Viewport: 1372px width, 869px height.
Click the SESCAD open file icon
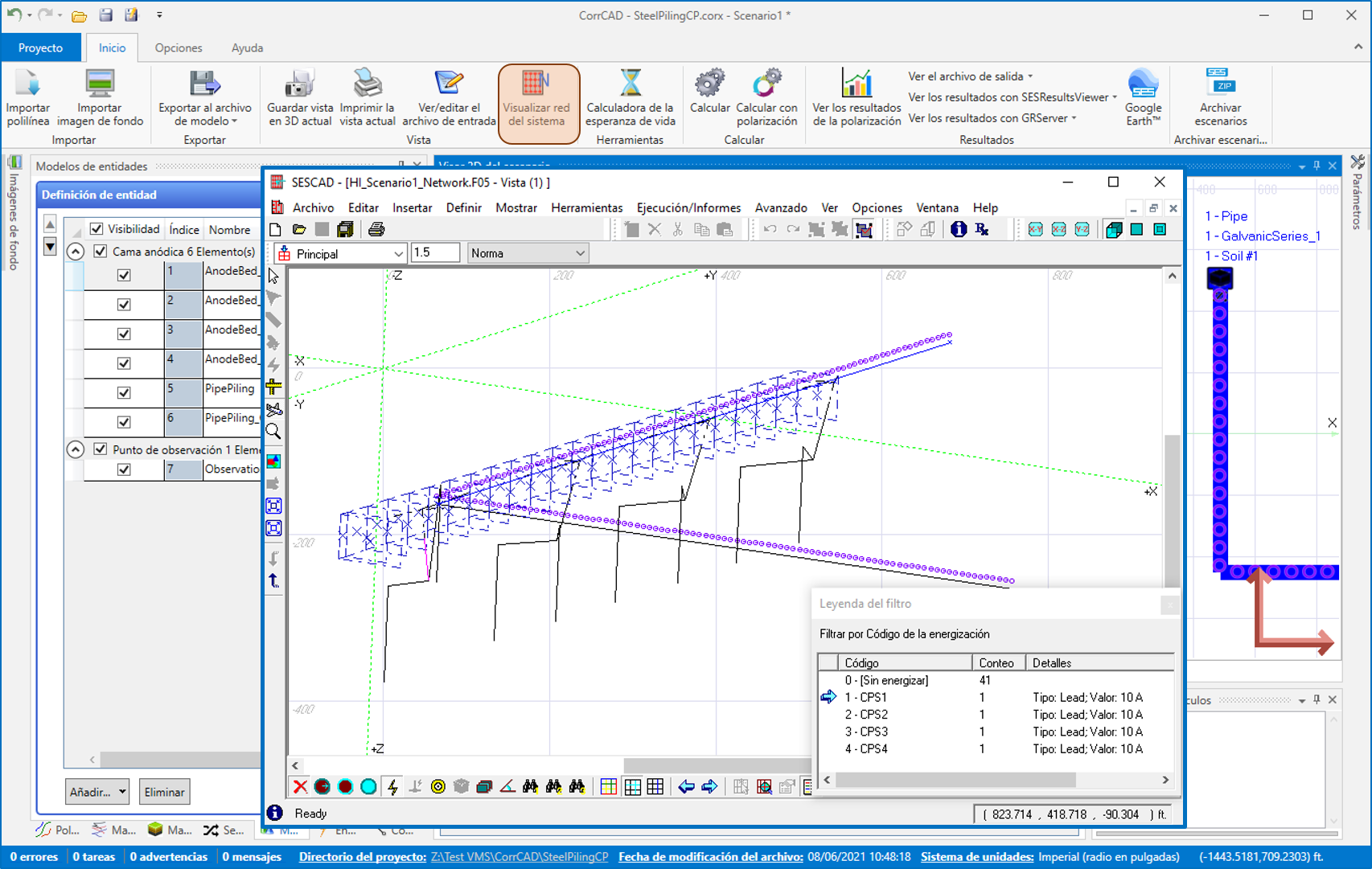[x=299, y=230]
